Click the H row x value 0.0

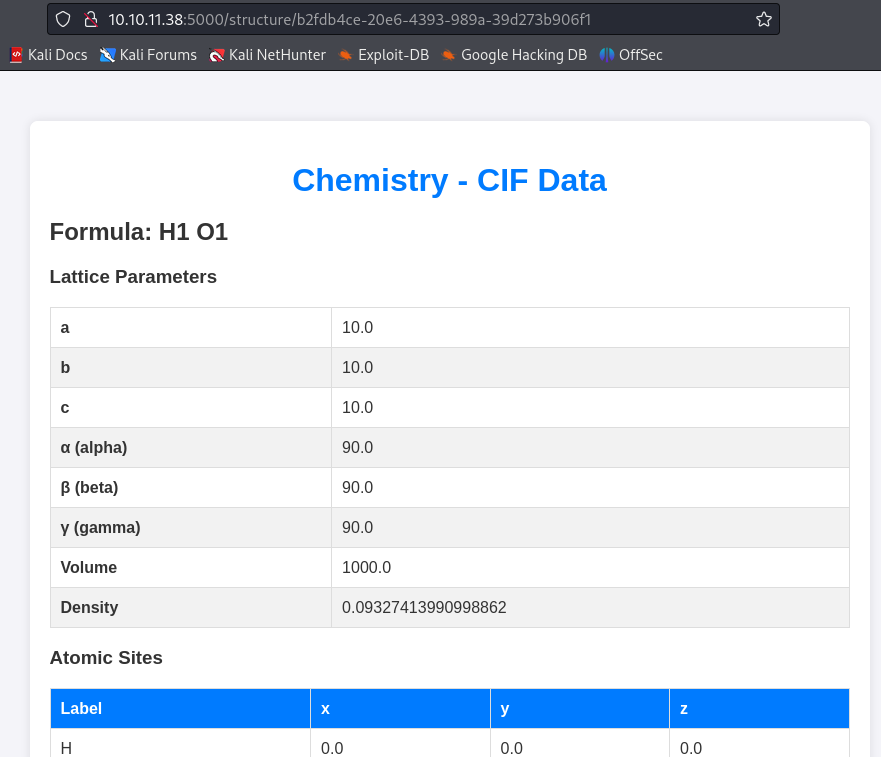pos(332,749)
